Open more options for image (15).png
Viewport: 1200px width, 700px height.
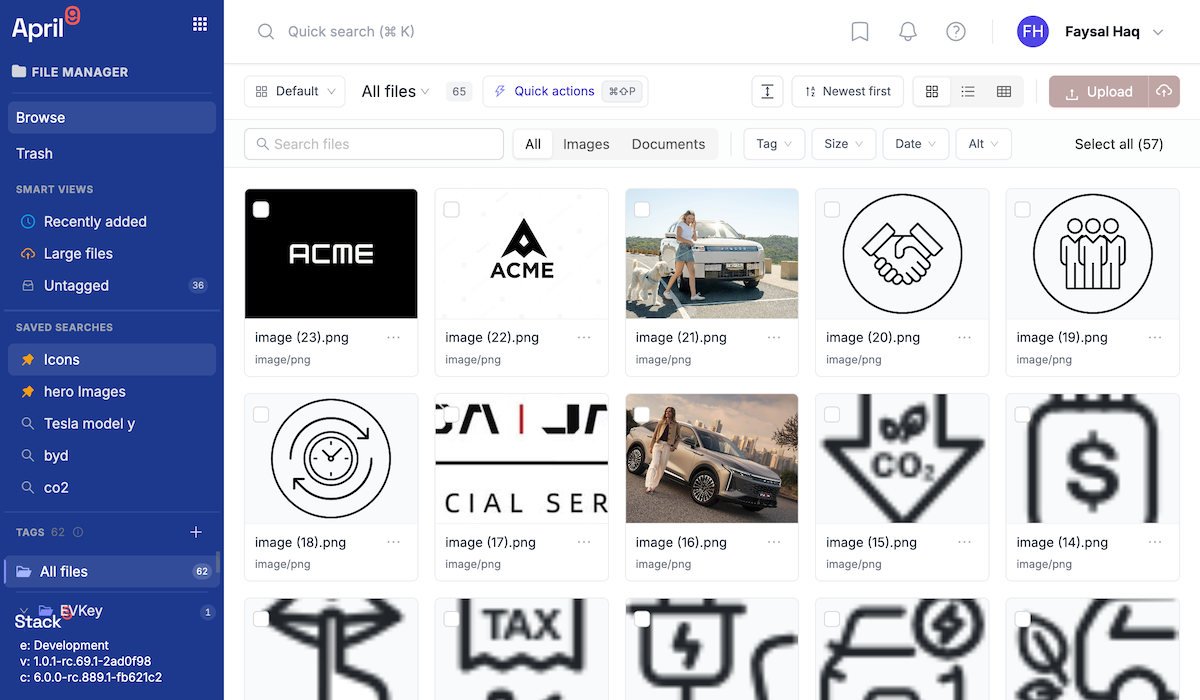point(965,542)
